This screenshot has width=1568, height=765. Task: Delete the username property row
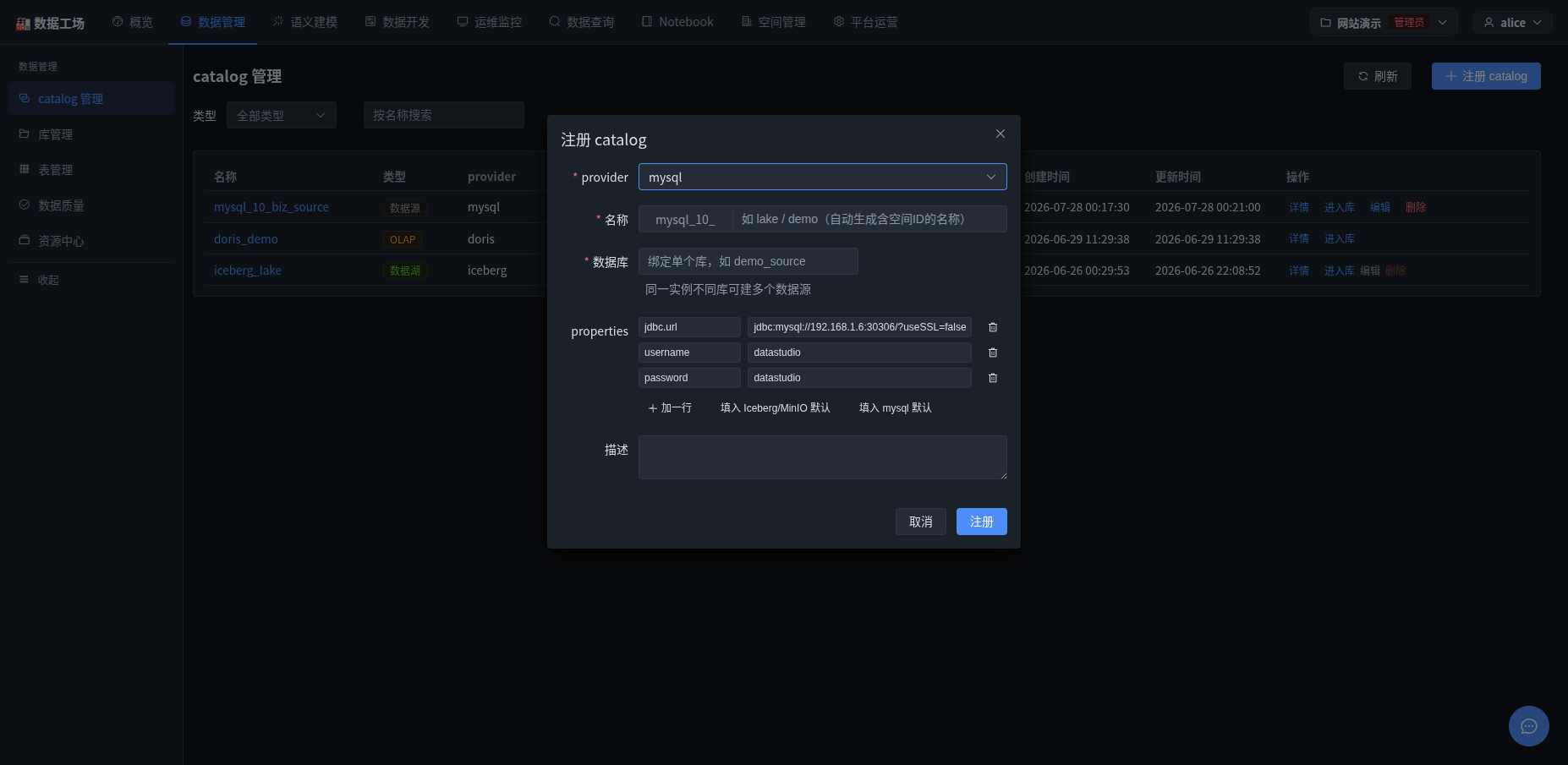993,352
